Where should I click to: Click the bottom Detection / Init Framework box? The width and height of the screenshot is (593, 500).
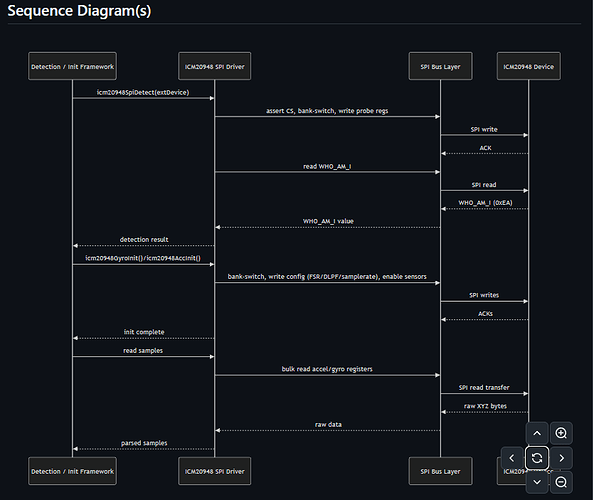[x=72, y=471]
